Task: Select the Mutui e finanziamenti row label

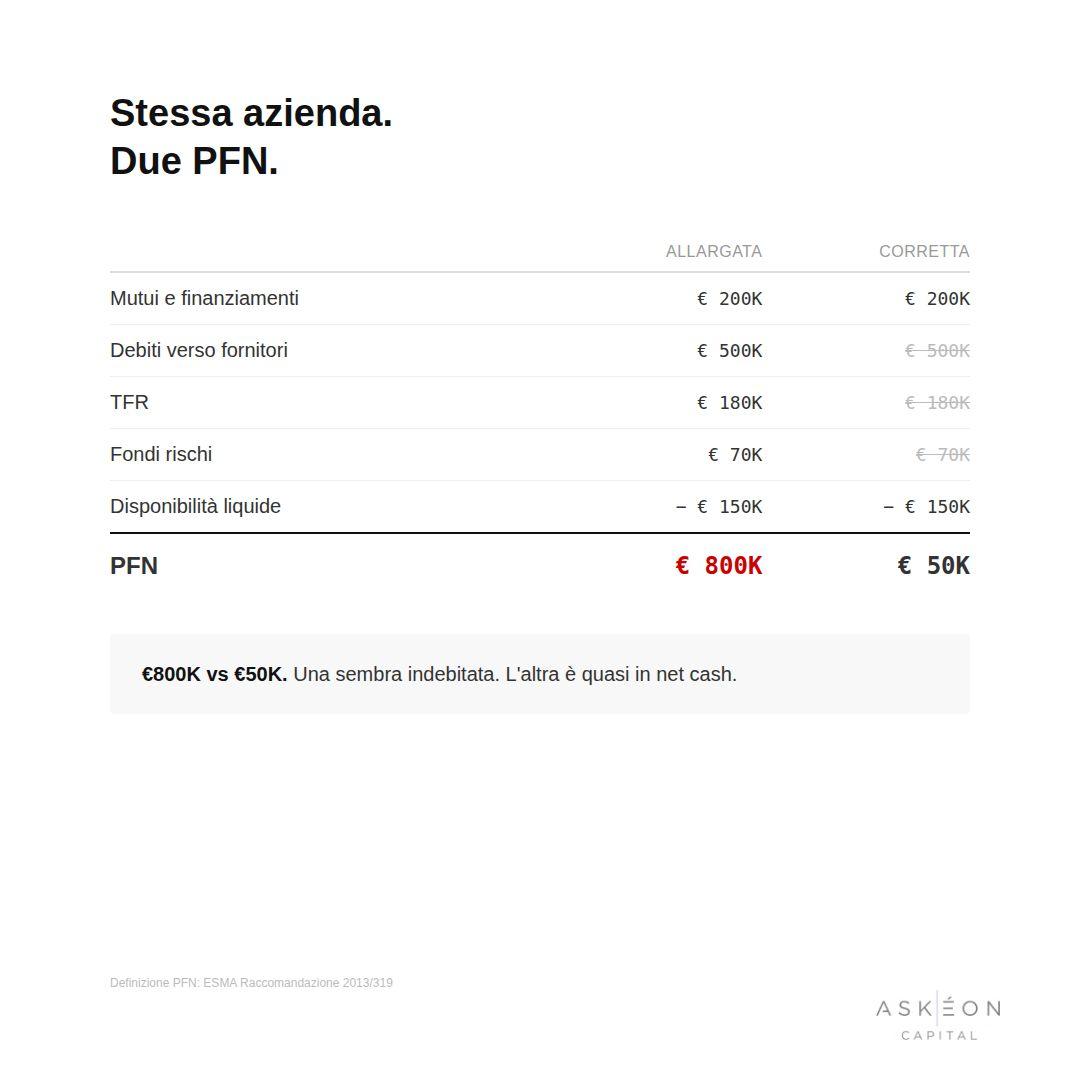Action: coord(204,298)
